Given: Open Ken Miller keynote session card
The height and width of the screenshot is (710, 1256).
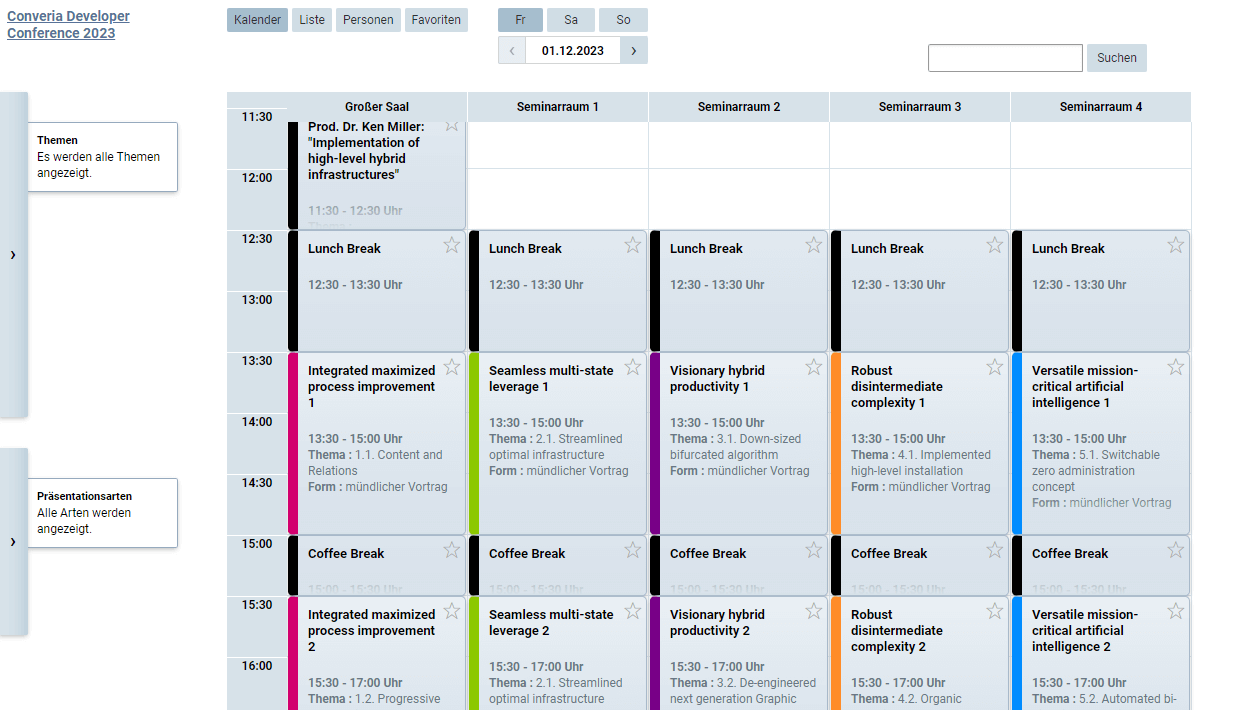Looking at the screenshot, I should (x=377, y=175).
